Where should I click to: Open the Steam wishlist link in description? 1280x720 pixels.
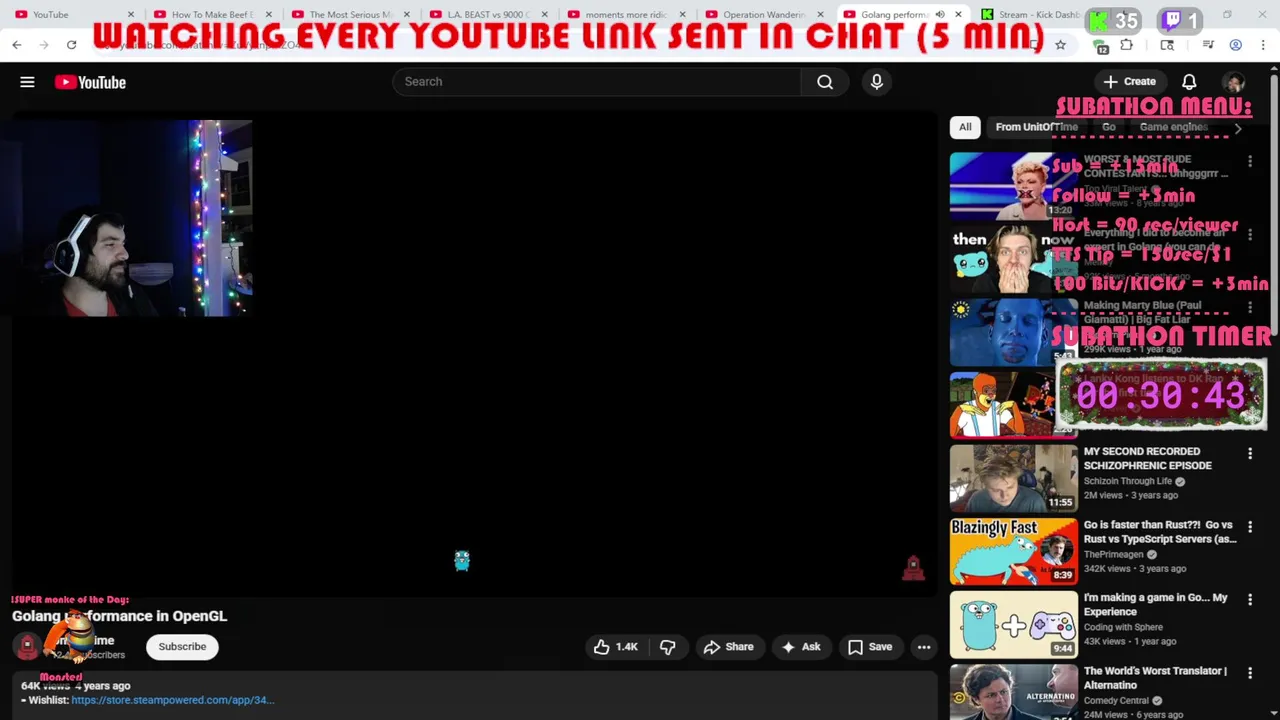point(172,700)
